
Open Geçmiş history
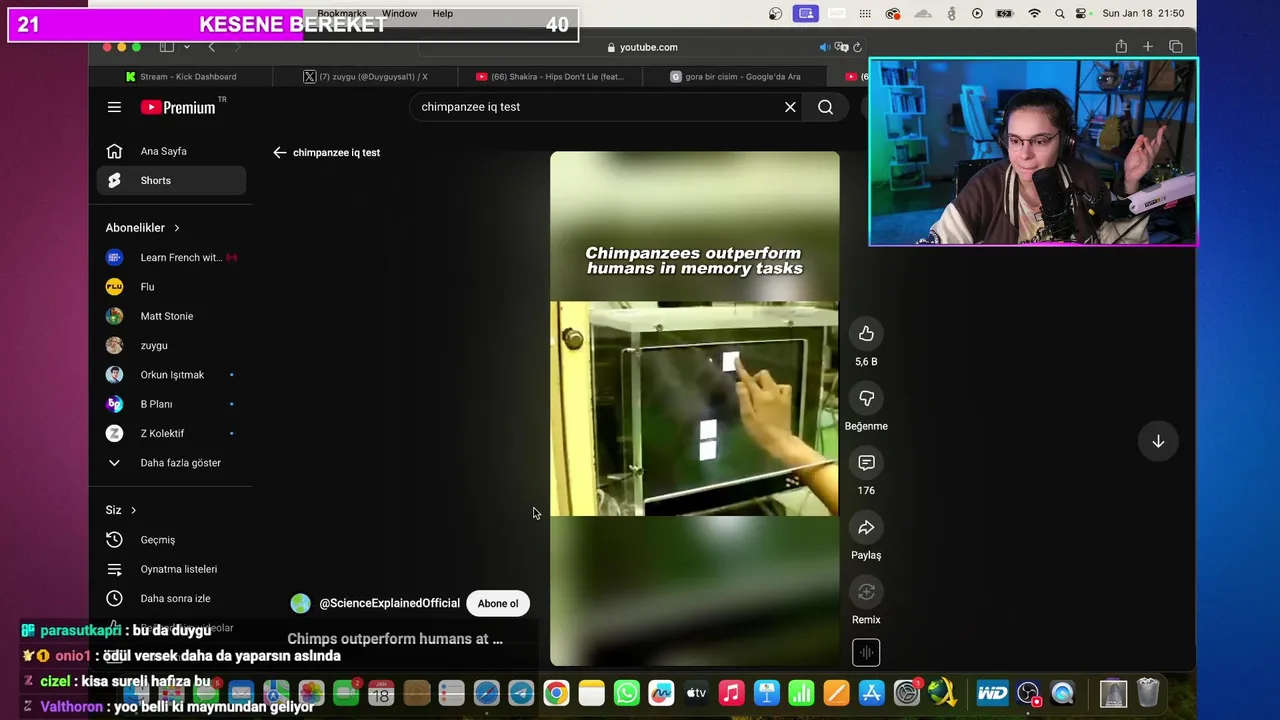point(171,540)
